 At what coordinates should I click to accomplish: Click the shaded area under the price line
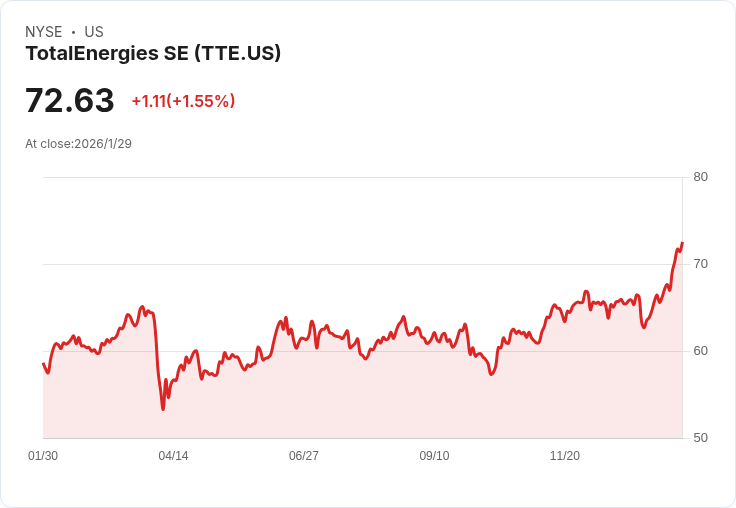click(x=360, y=400)
